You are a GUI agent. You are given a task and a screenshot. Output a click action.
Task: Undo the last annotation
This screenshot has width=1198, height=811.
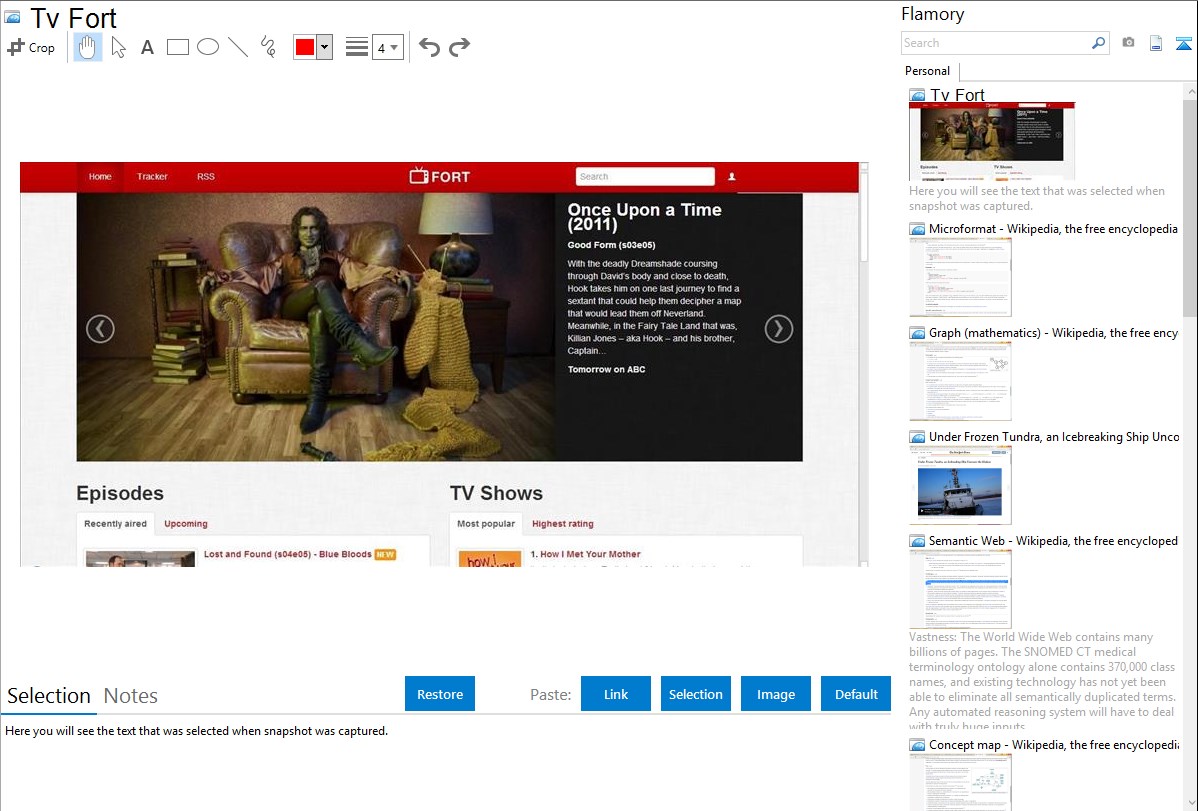pos(429,47)
